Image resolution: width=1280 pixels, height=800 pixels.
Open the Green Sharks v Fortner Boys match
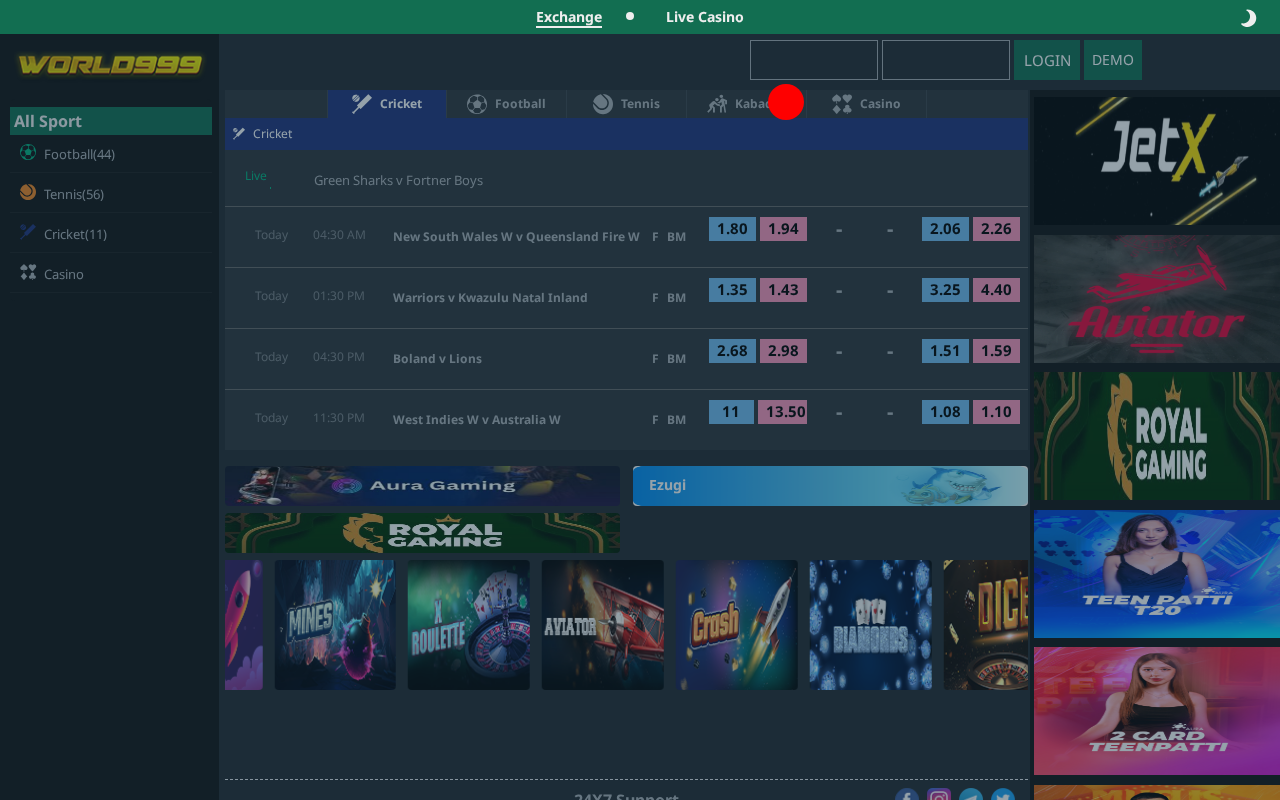tap(398, 180)
